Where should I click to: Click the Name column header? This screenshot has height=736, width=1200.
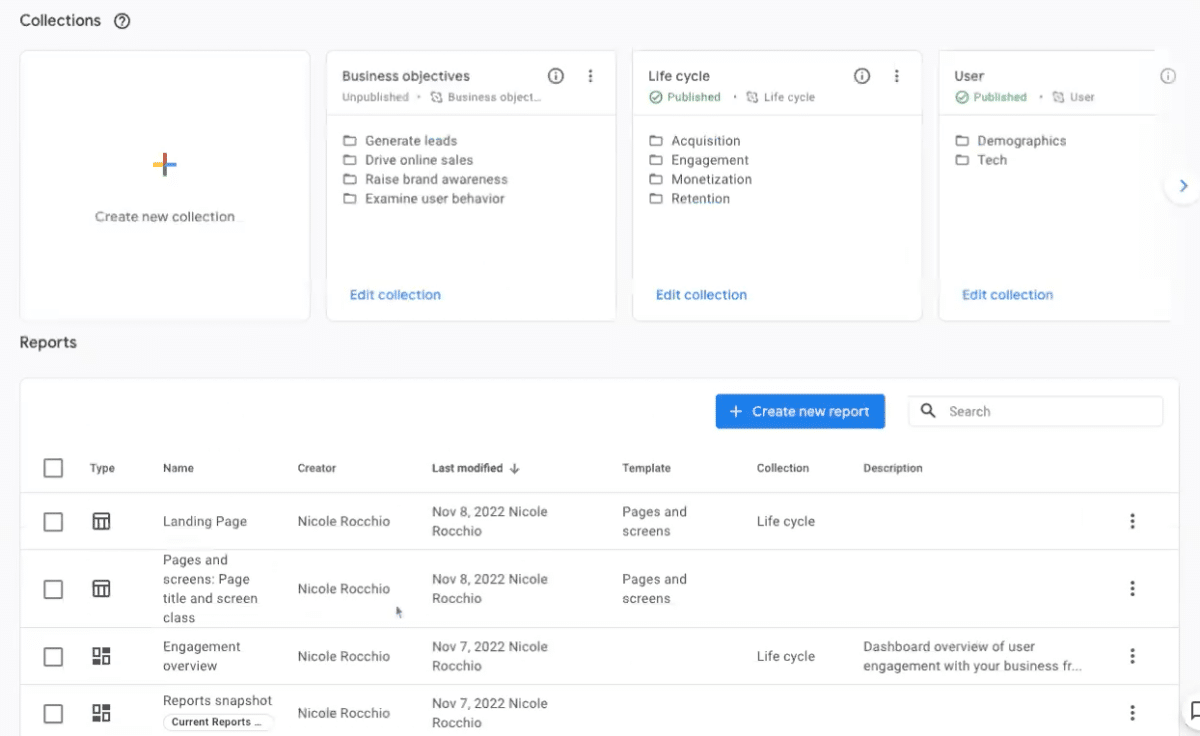point(178,468)
